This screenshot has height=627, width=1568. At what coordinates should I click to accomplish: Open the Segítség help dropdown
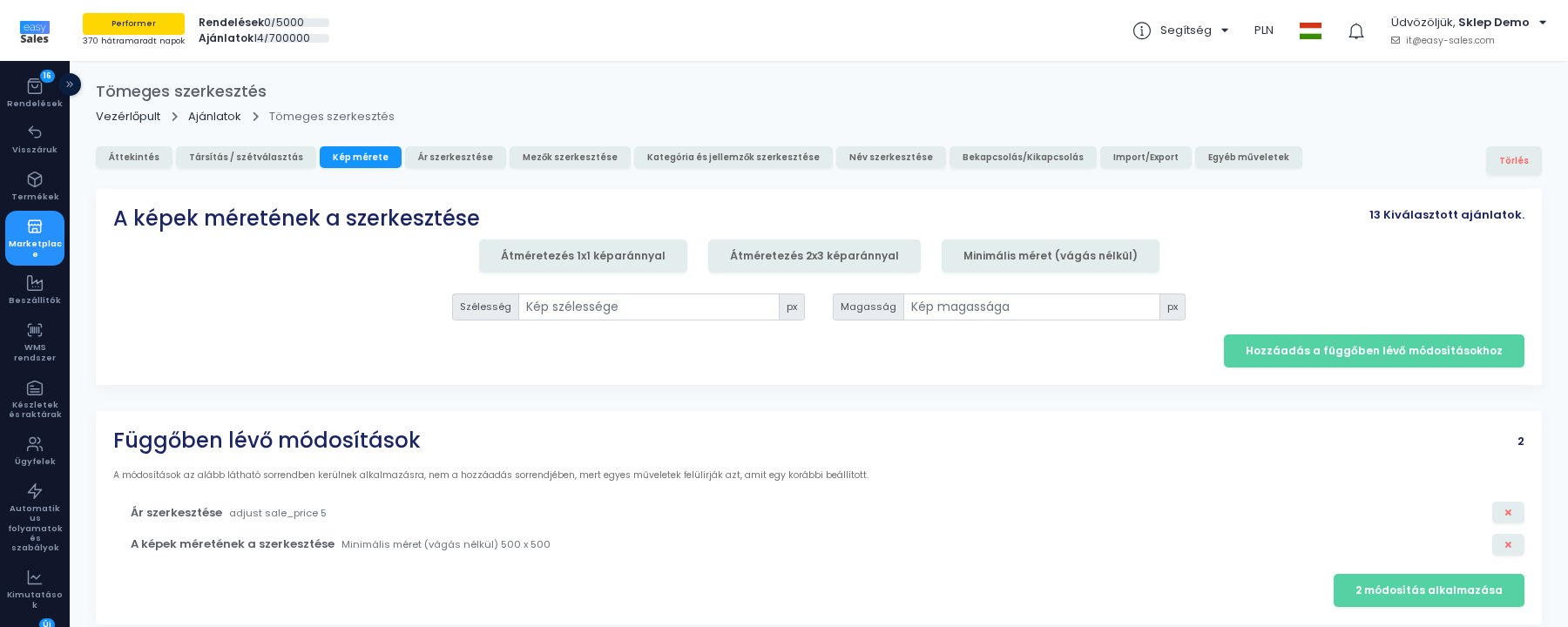pos(1180,30)
